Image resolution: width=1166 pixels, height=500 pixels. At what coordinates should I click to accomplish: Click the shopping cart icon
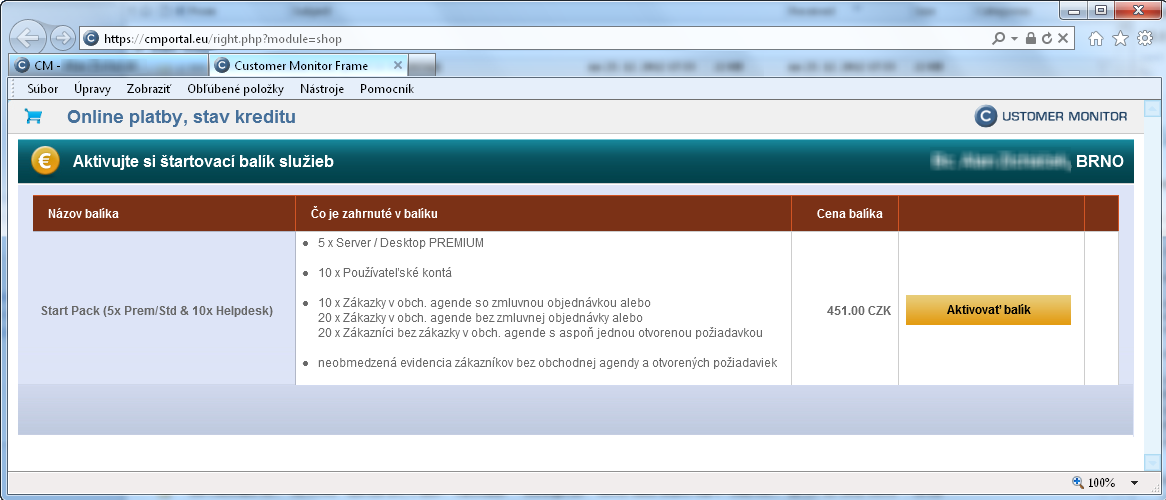(33, 117)
